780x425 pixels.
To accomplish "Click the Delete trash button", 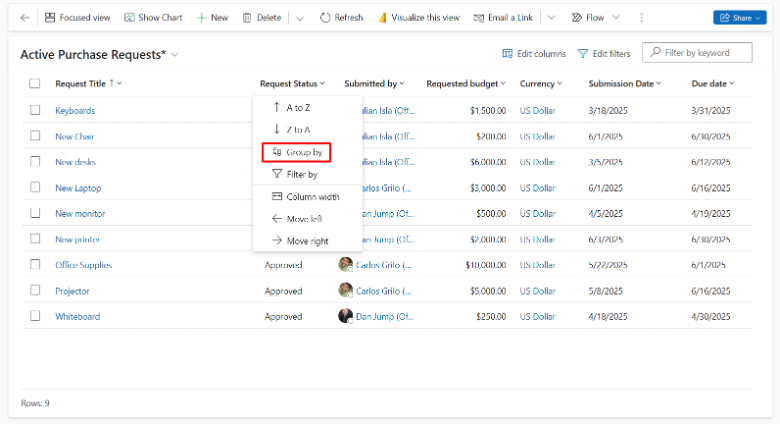I will coord(262,18).
